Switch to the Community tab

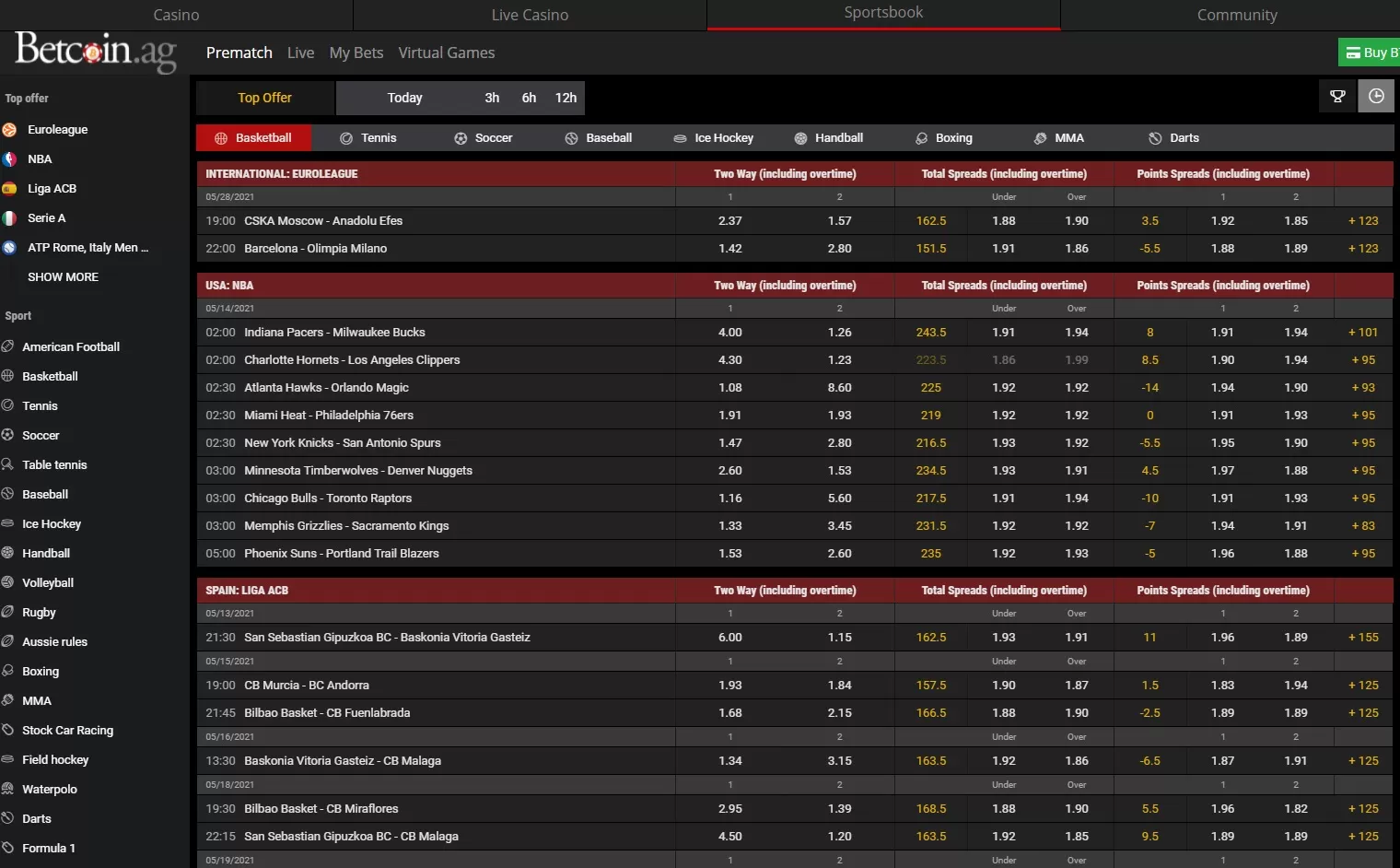pos(1237,15)
